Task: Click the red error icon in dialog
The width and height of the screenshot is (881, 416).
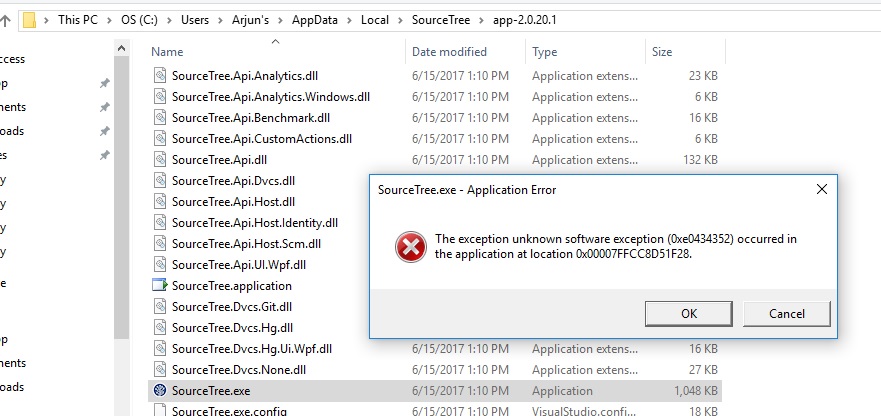Action: pyautogui.click(x=411, y=247)
